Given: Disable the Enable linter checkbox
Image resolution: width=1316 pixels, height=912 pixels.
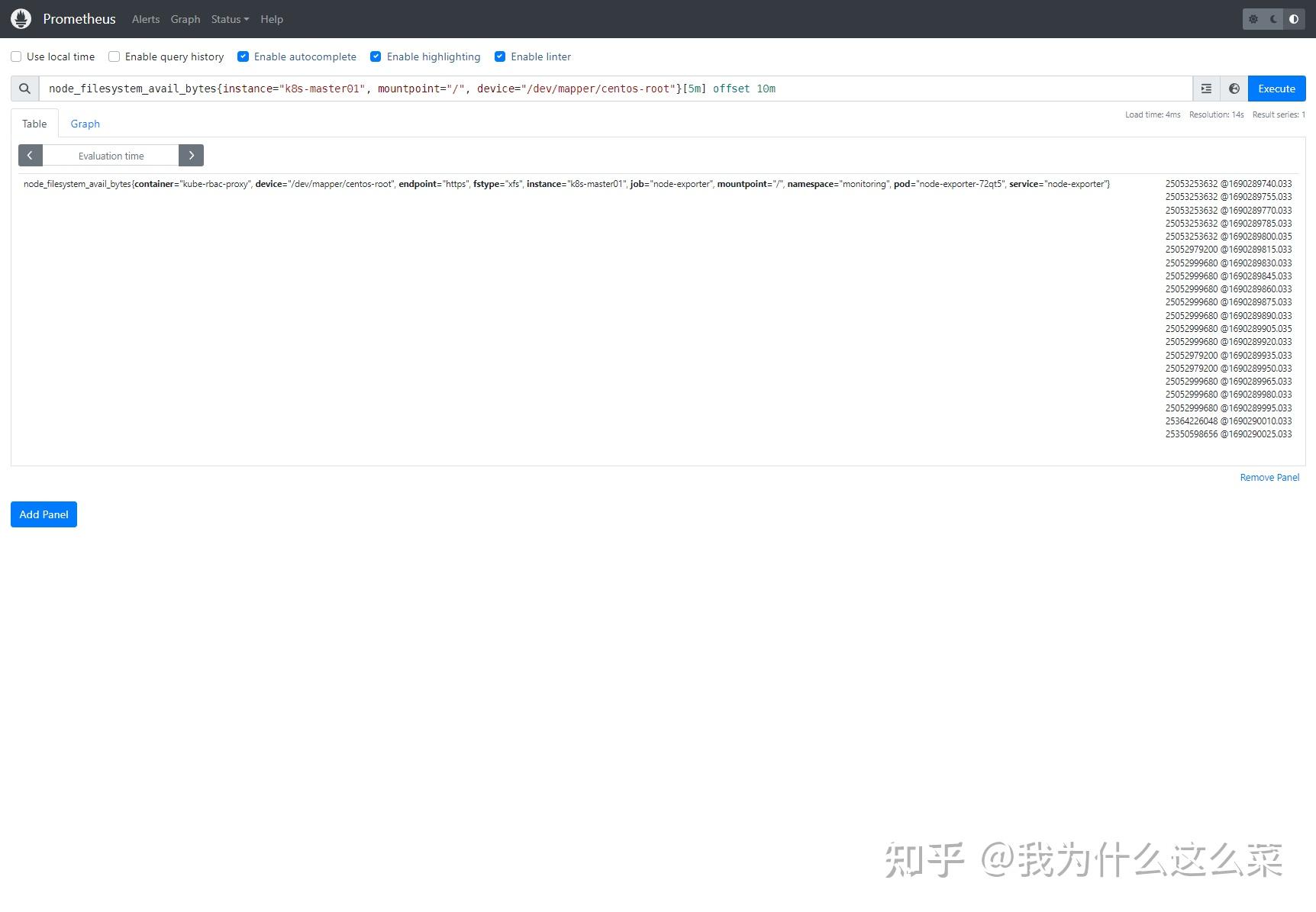Looking at the screenshot, I should point(500,56).
